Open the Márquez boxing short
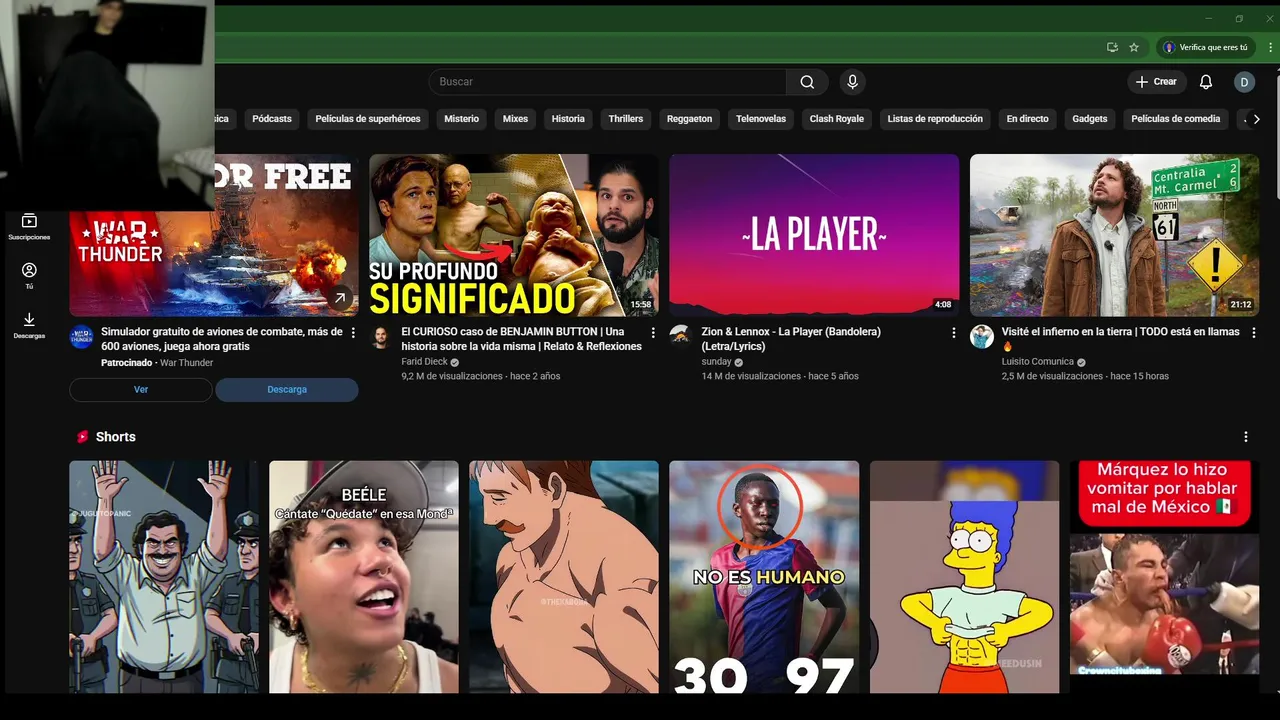The image size is (1280, 720). click(1164, 577)
